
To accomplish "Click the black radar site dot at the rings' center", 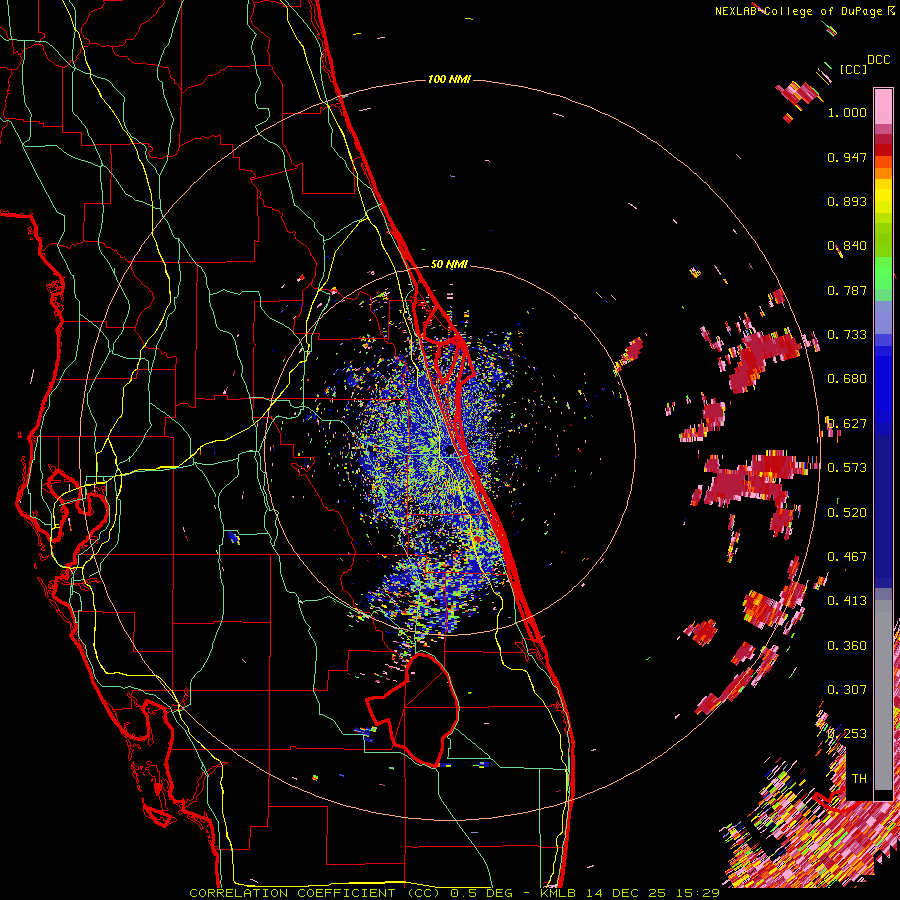I will tap(450, 452).
